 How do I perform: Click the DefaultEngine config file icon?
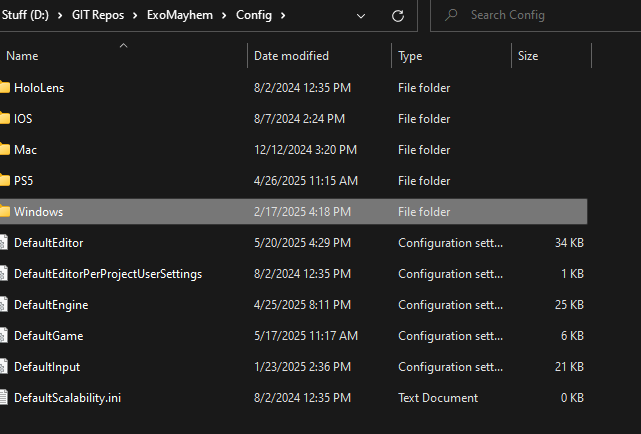(4, 305)
